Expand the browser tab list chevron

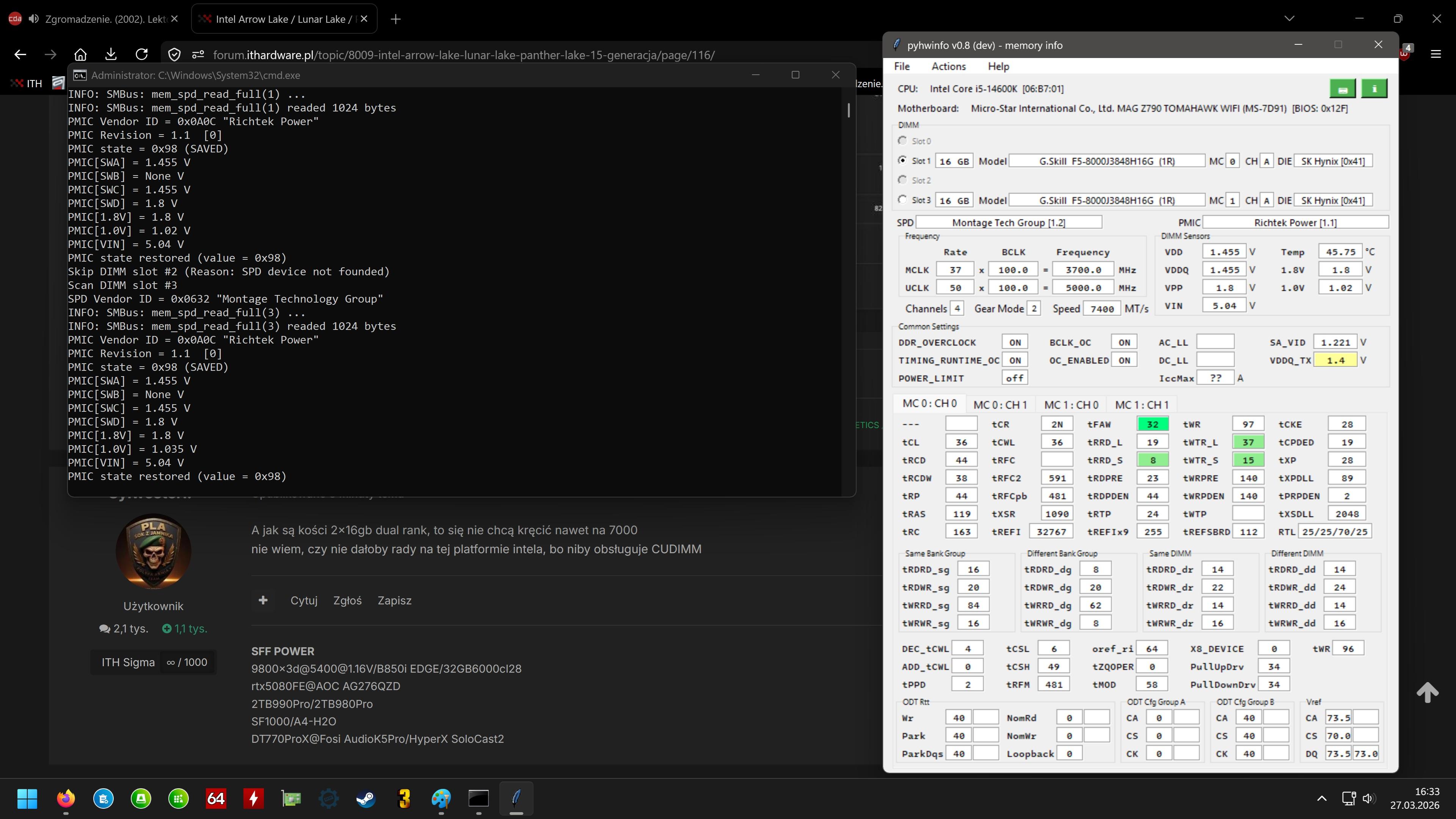pyautogui.click(x=1289, y=19)
